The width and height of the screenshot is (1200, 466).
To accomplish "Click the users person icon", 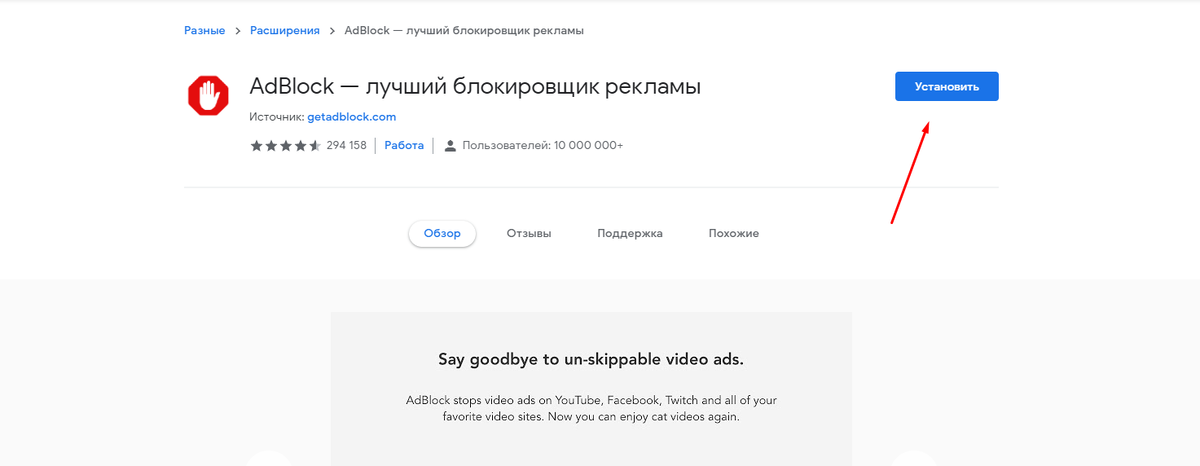I will [450, 146].
